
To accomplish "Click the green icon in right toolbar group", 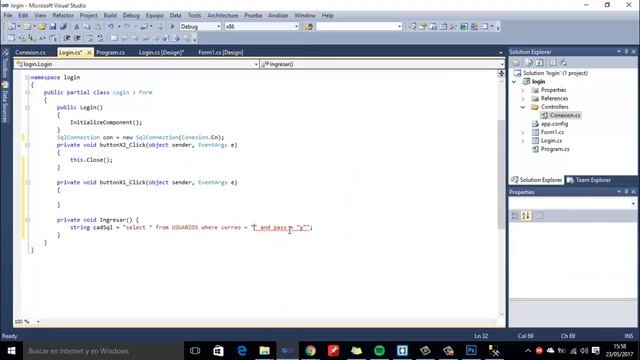I will tap(464, 27).
